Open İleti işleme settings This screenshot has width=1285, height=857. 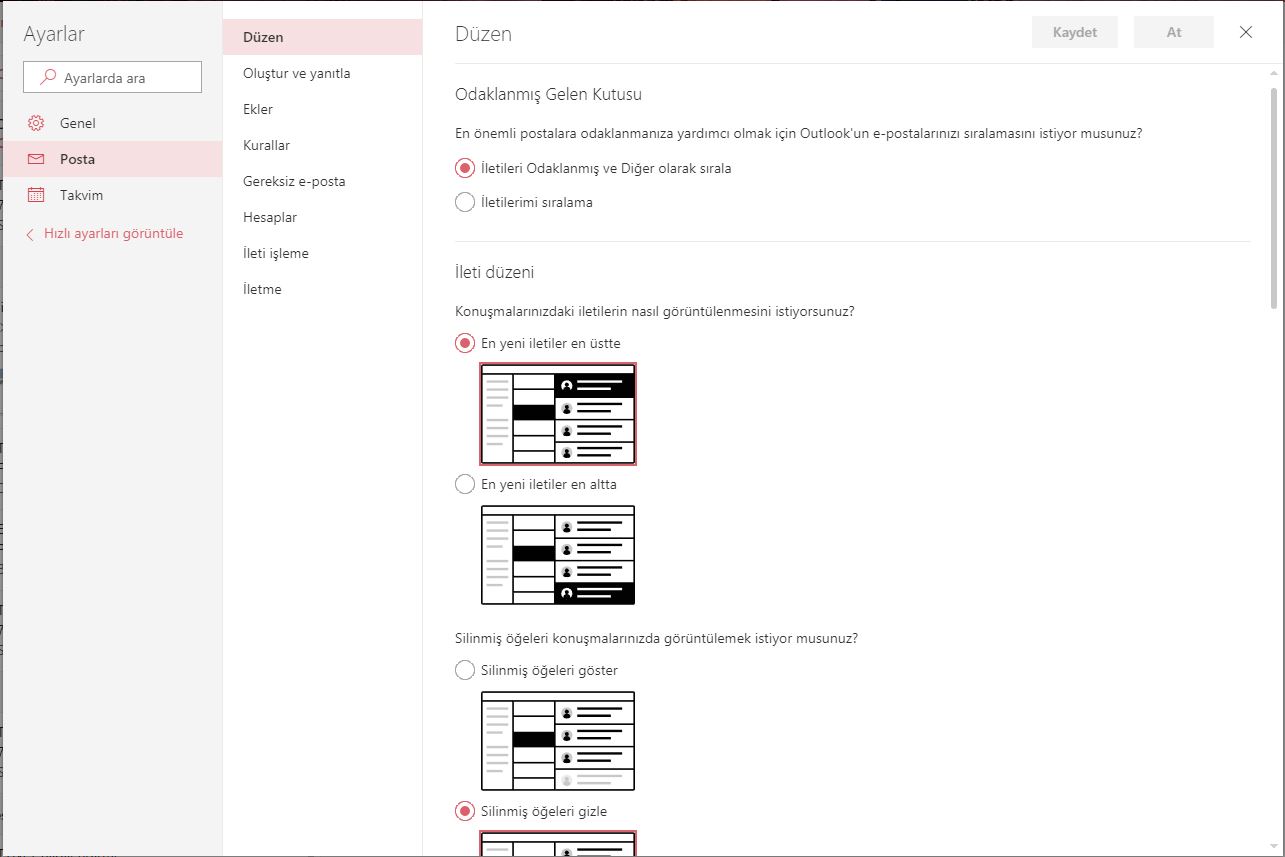pyautogui.click(x=322, y=253)
